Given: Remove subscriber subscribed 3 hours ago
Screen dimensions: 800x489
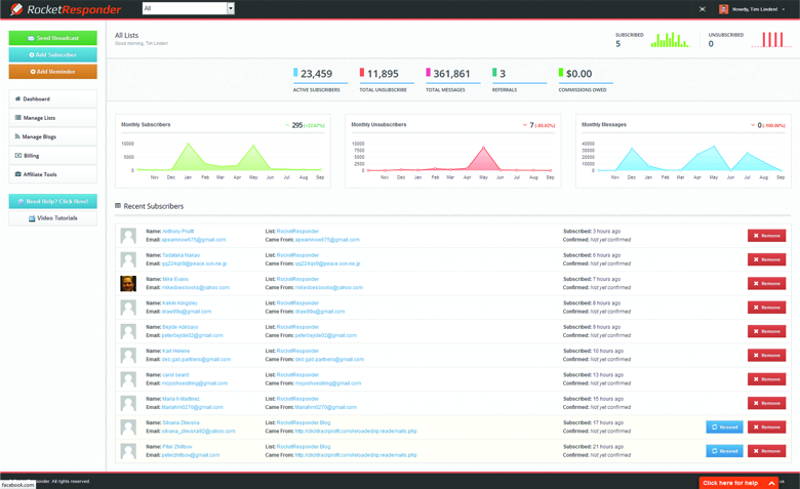Looking at the screenshot, I should pos(766,235).
